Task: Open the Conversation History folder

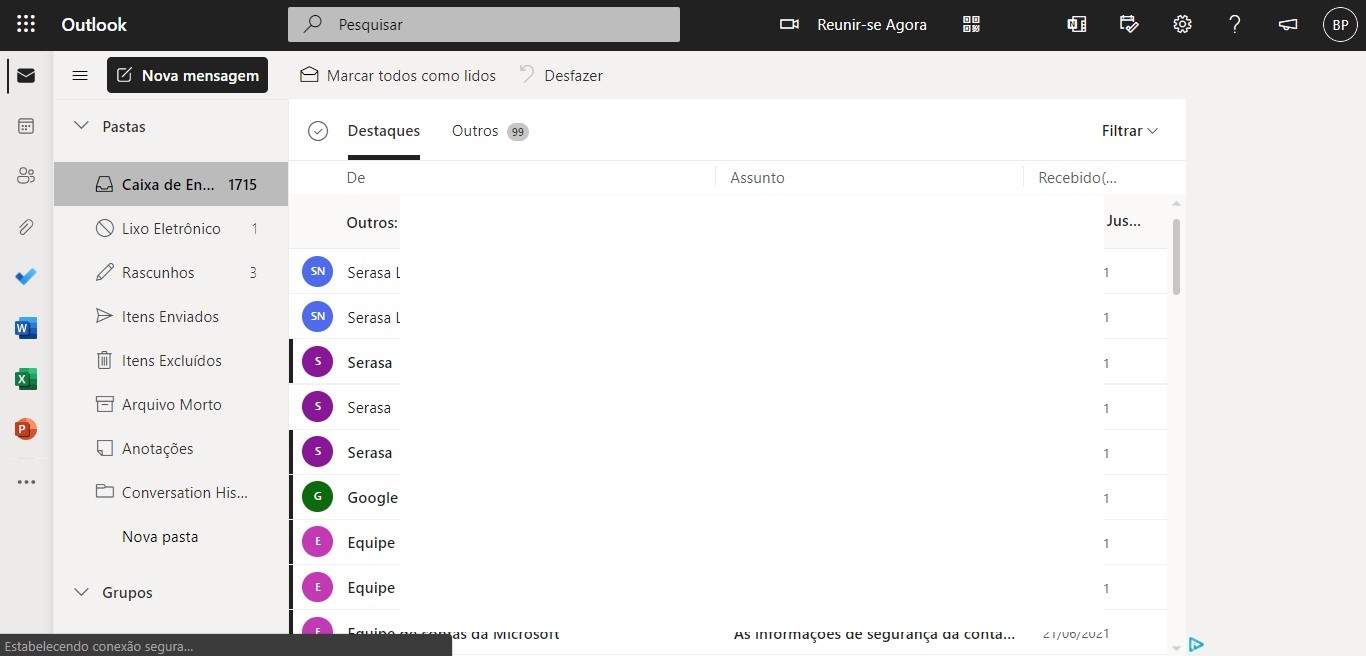Action: click(171, 492)
